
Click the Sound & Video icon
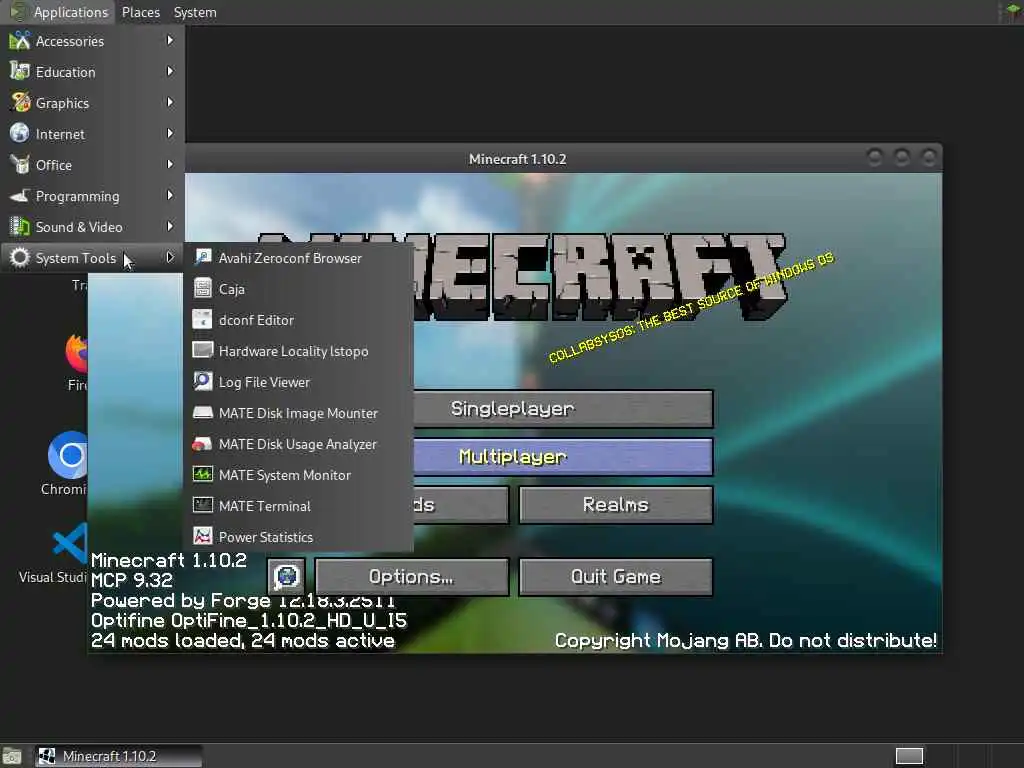[20, 227]
